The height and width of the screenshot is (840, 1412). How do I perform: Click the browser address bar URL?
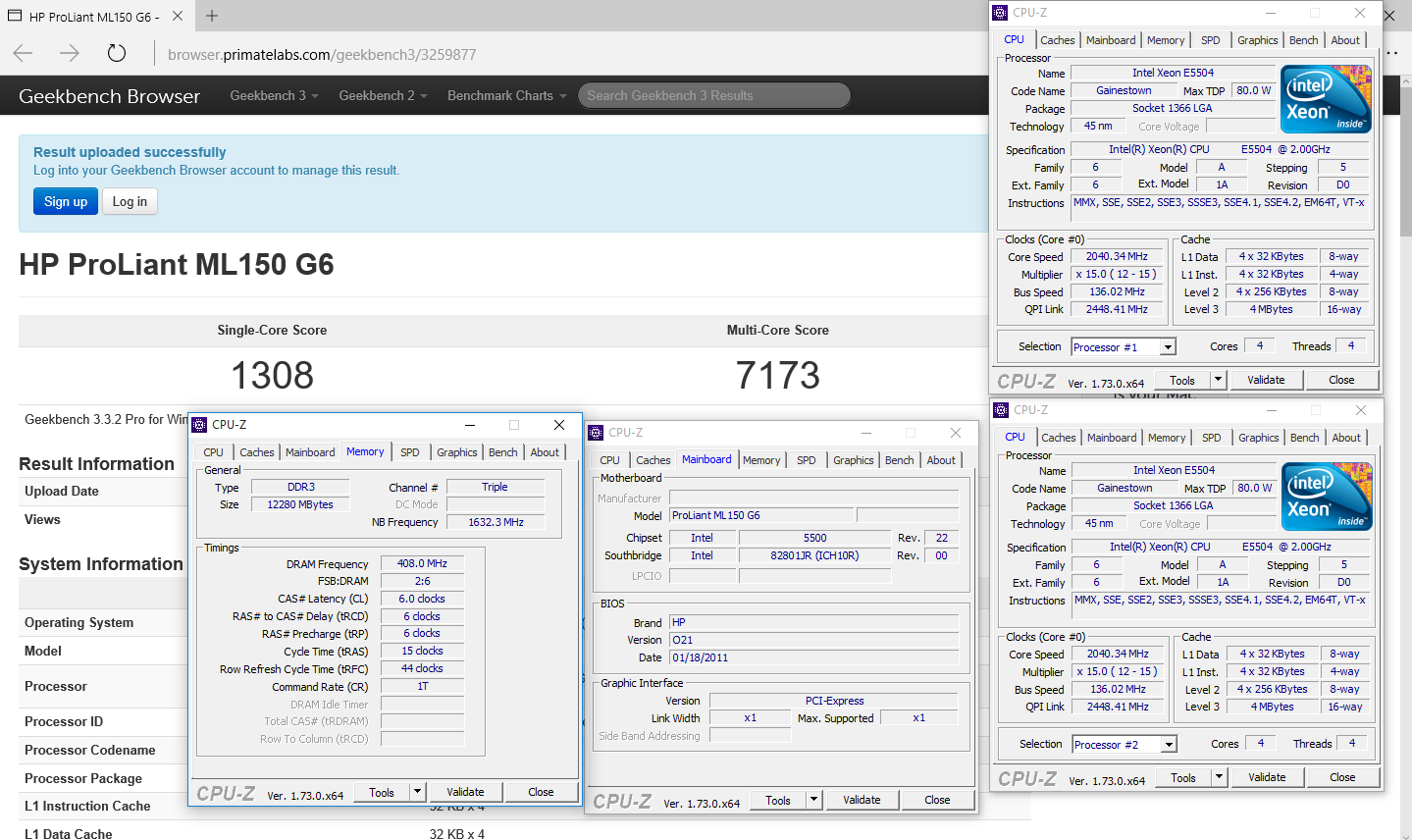[x=322, y=55]
